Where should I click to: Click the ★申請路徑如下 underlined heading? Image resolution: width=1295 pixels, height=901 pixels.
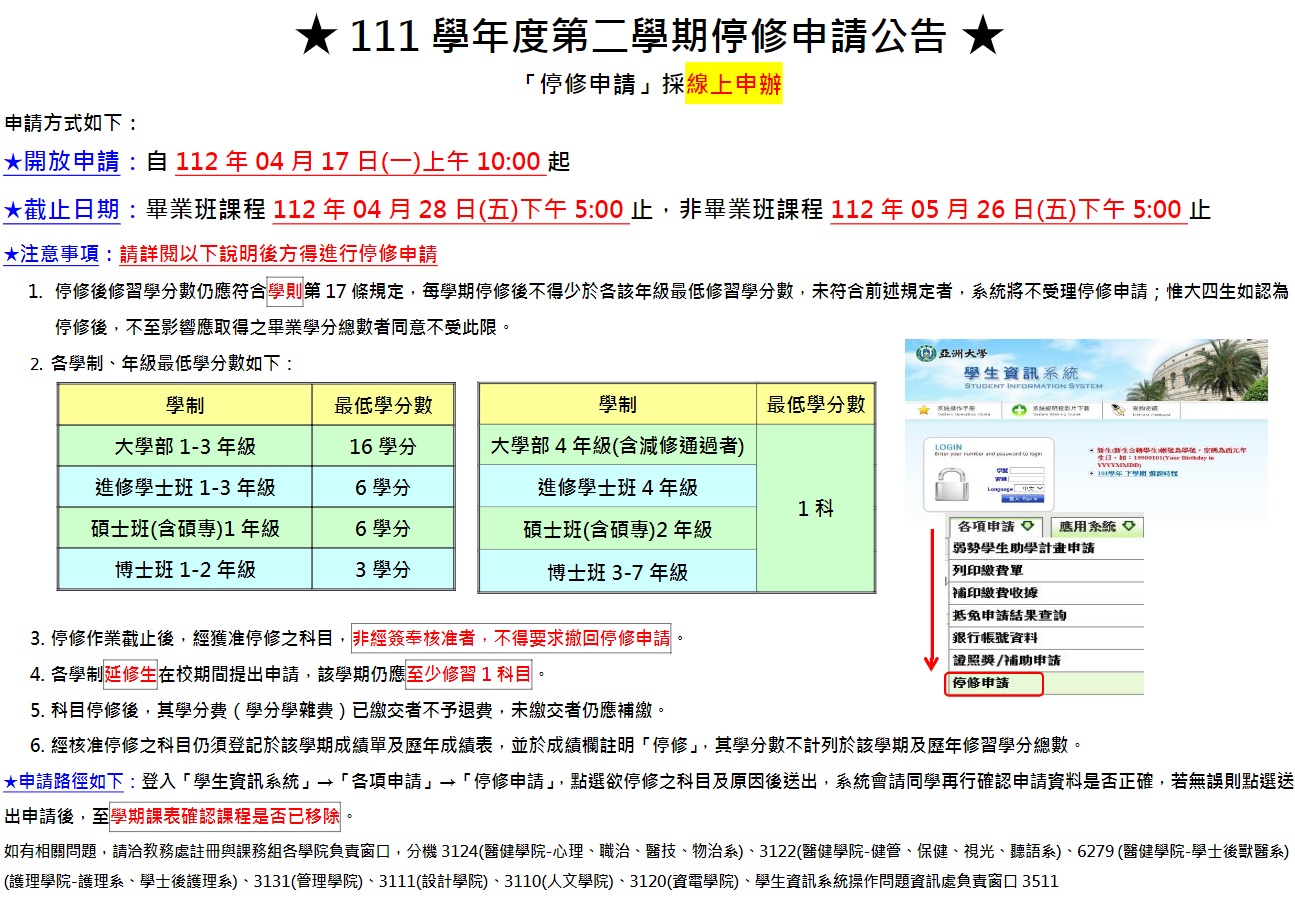tap(63, 781)
